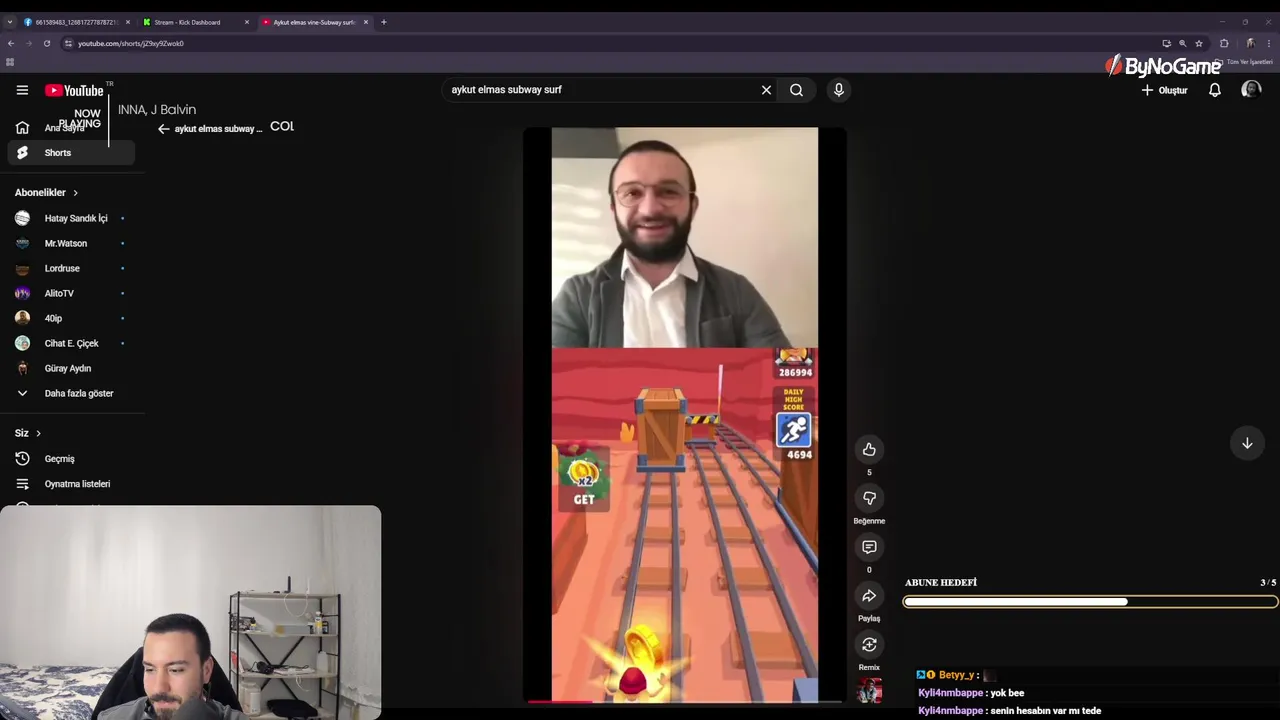This screenshot has width=1280, height=720.
Task: Click the Oluştur create button
Action: pos(1165,90)
